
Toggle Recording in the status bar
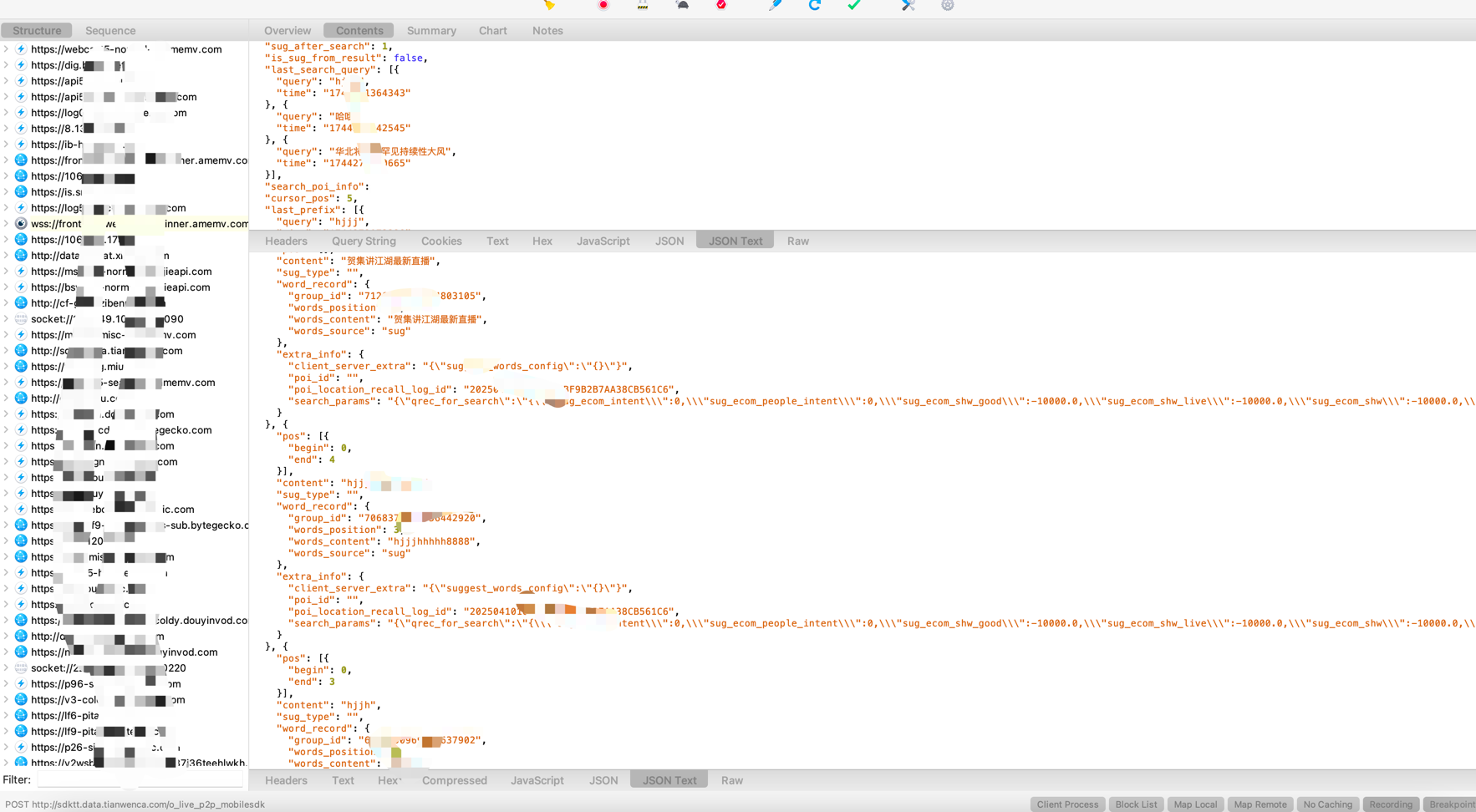tap(1390, 804)
